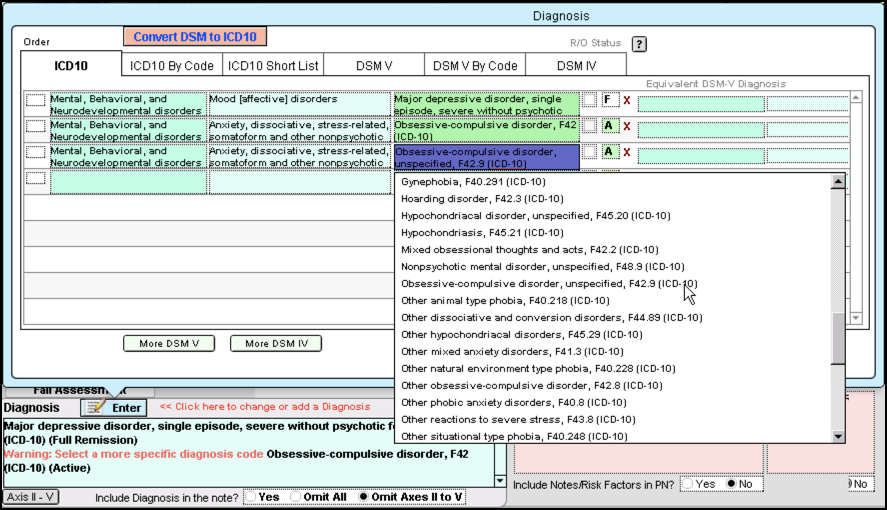Delete the Major depressive disorder row with X
Screen dimensions: 887x510
[627, 100]
